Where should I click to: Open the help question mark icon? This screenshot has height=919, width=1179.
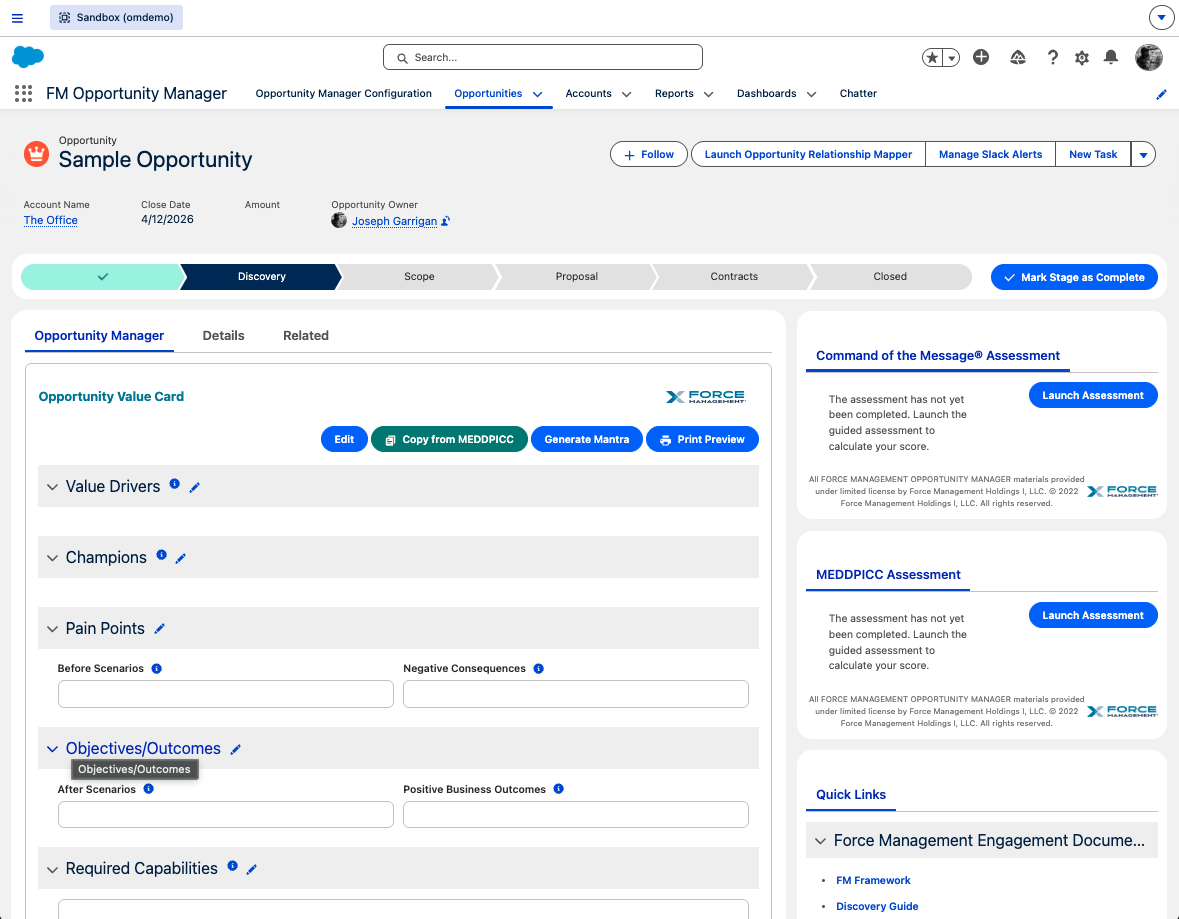point(1052,58)
